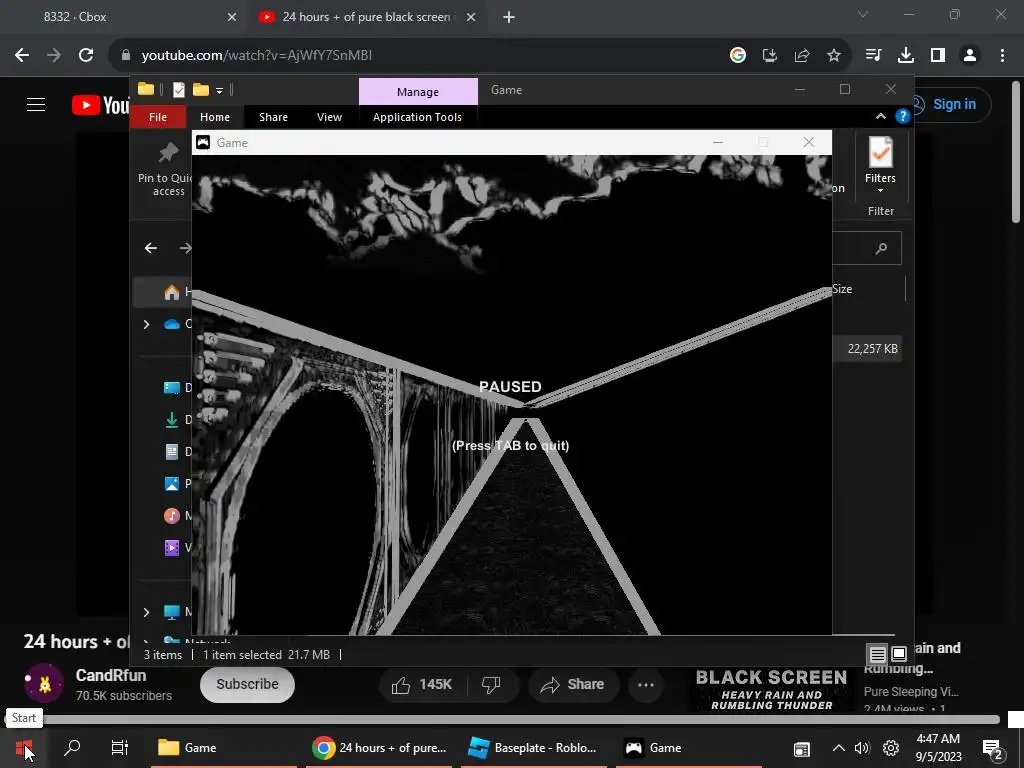Image resolution: width=1024 pixels, height=768 pixels.
Task: Open Game folder File Explorer taskbar item
Action: [222, 748]
